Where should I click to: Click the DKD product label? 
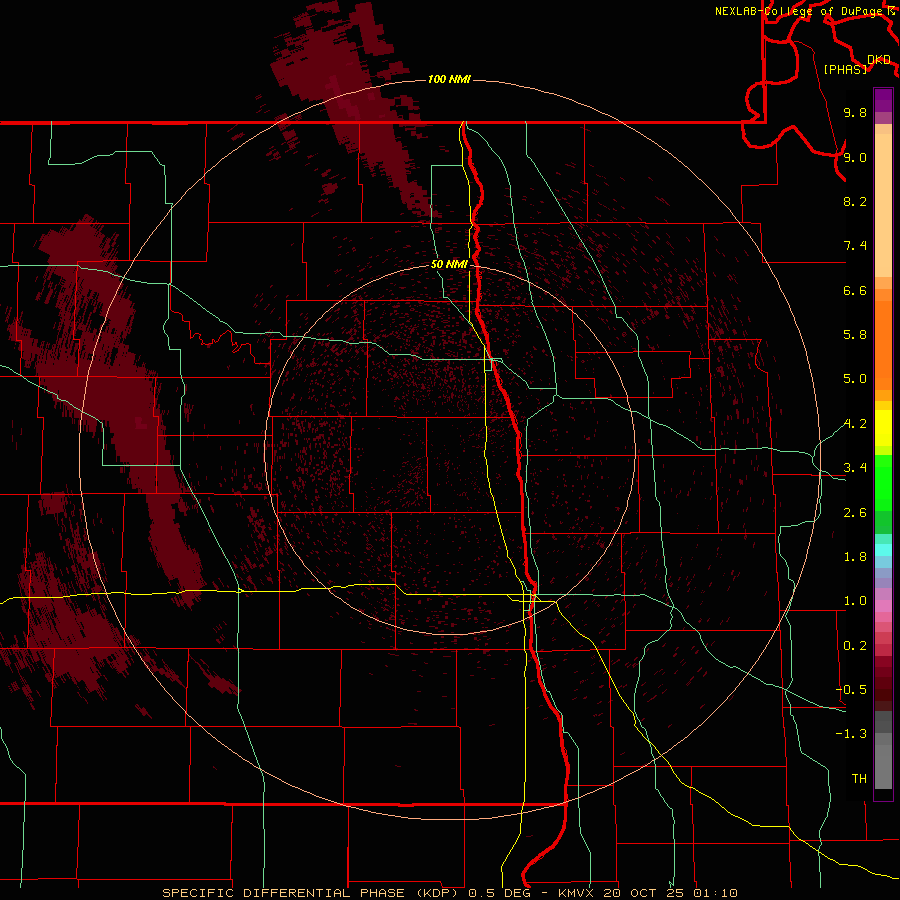[x=879, y=59]
